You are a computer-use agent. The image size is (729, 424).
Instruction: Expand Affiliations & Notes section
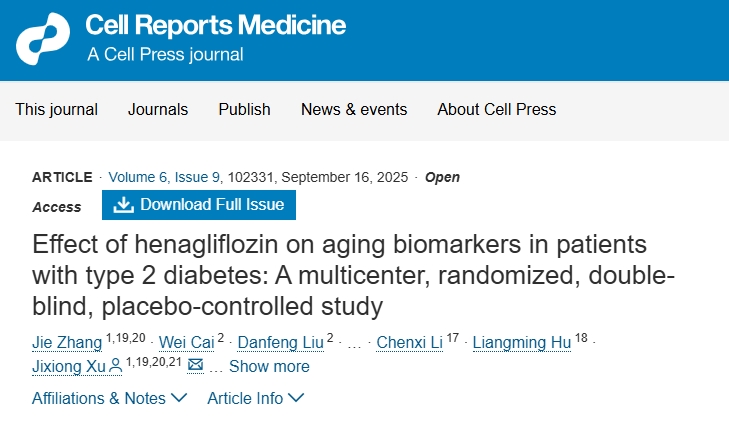109,398
